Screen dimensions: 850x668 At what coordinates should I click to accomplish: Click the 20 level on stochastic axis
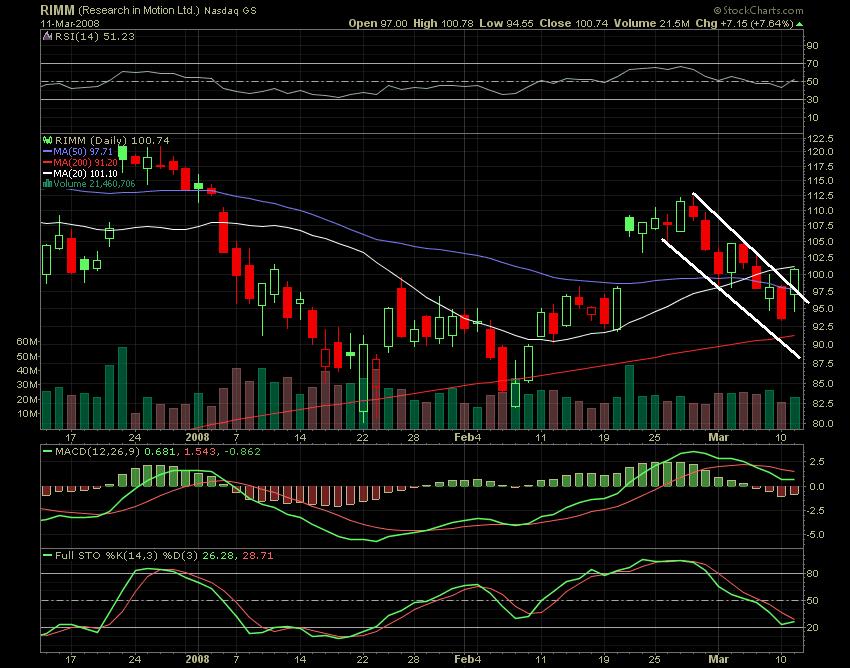(813, 628)
